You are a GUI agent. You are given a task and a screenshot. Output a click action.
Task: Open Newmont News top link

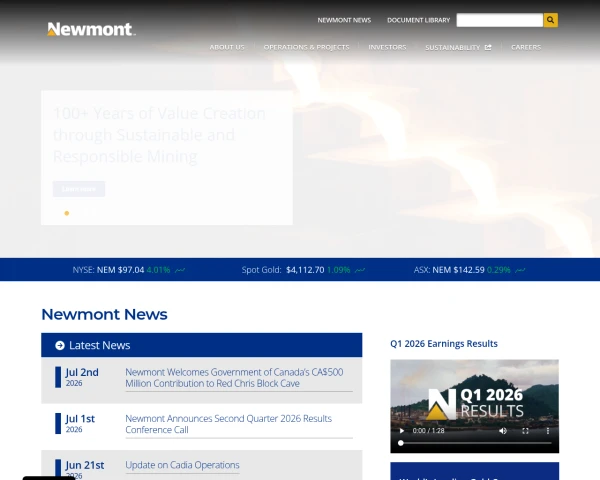point(344,20)
